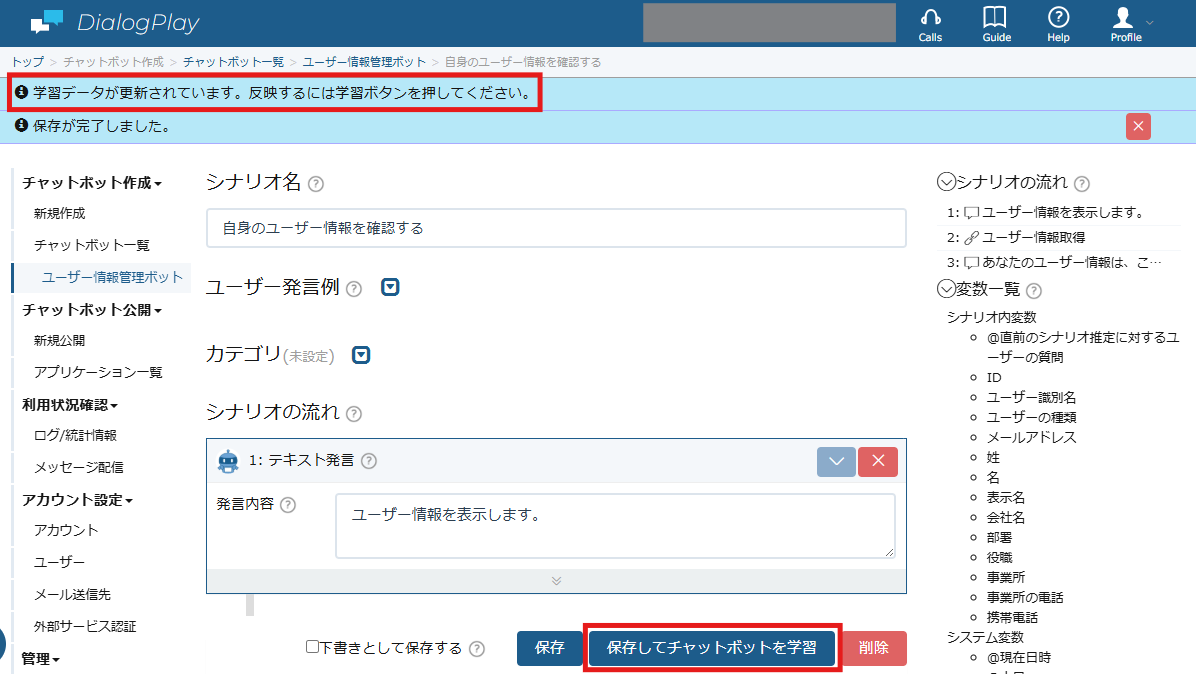Click the シナリオ名 text field
Image resolution: width=1196 pixels, height=674 pixels.
pyautogui.click(x=556, y=228)
